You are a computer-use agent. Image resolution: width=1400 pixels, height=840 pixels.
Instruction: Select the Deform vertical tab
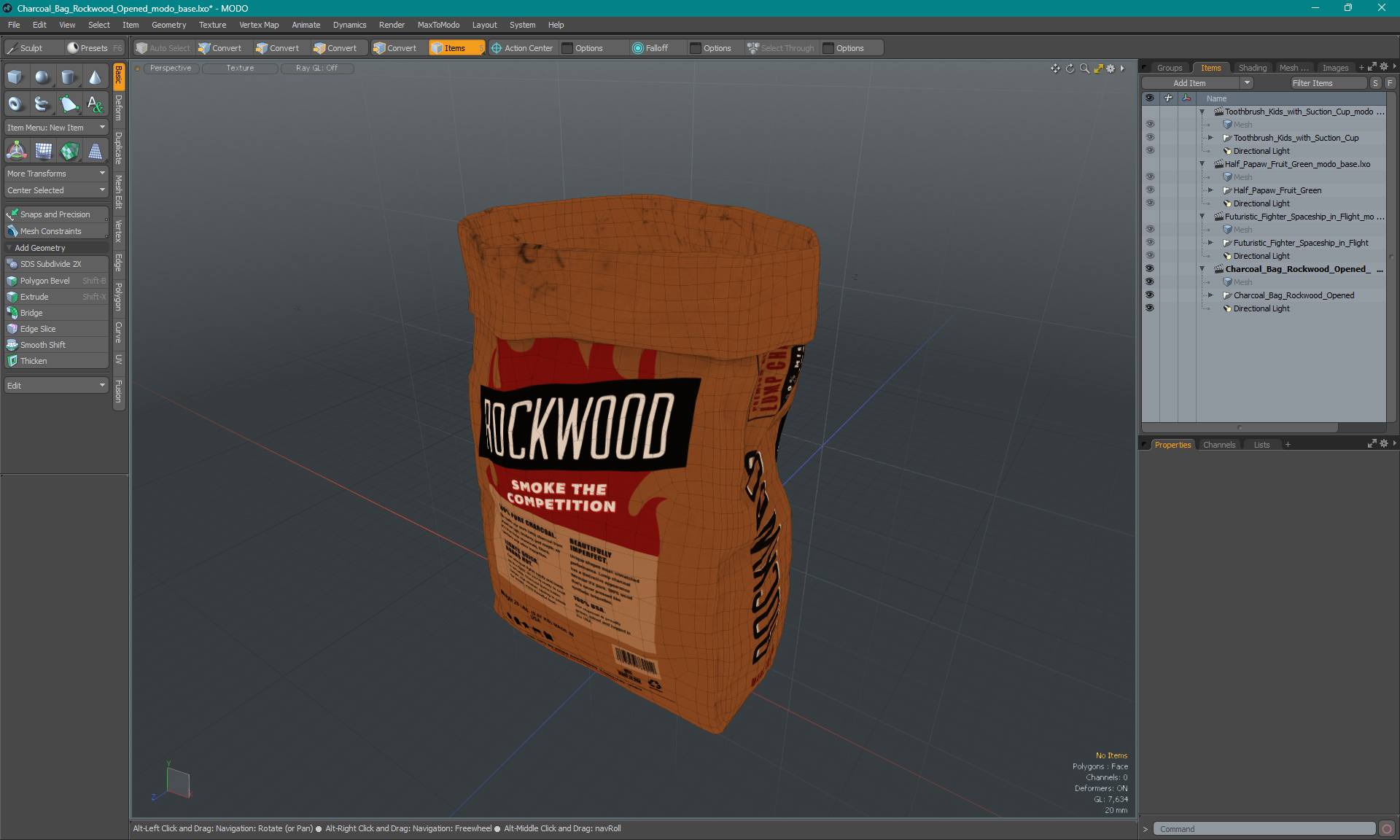coord(119,109)
